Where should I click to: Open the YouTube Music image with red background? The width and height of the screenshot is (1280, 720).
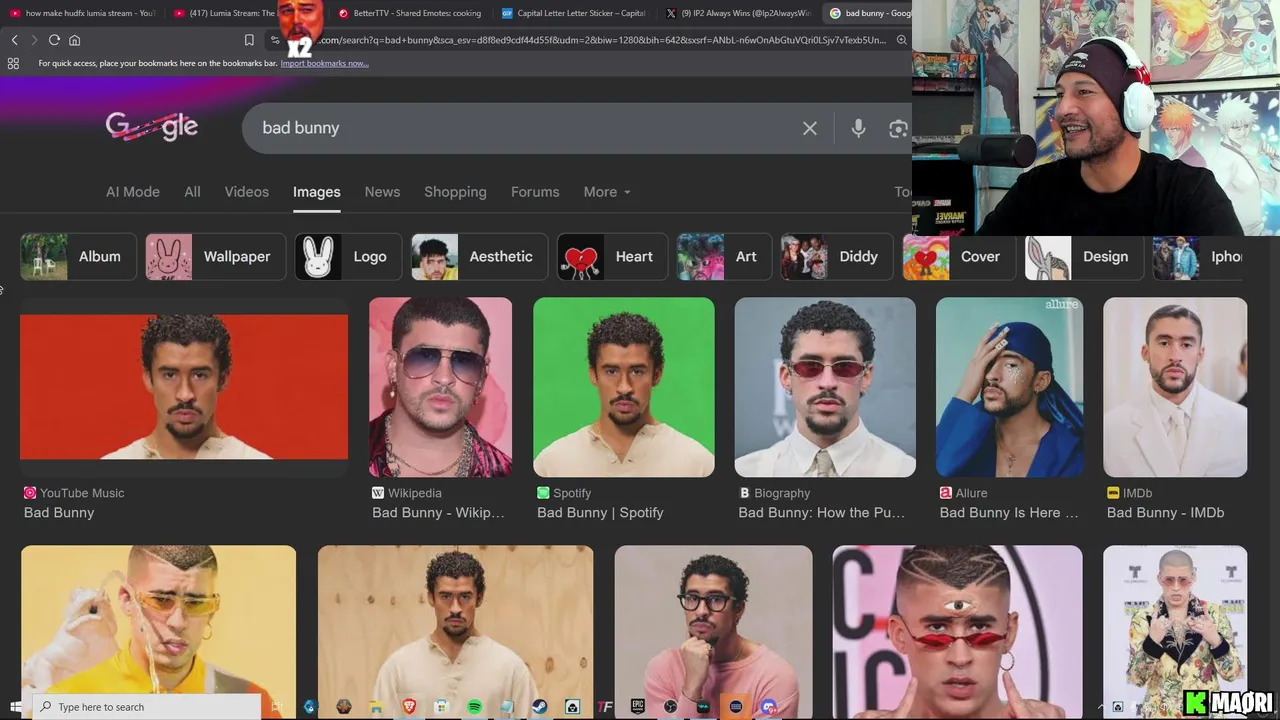pyautogui.click(x=184, y=387)
